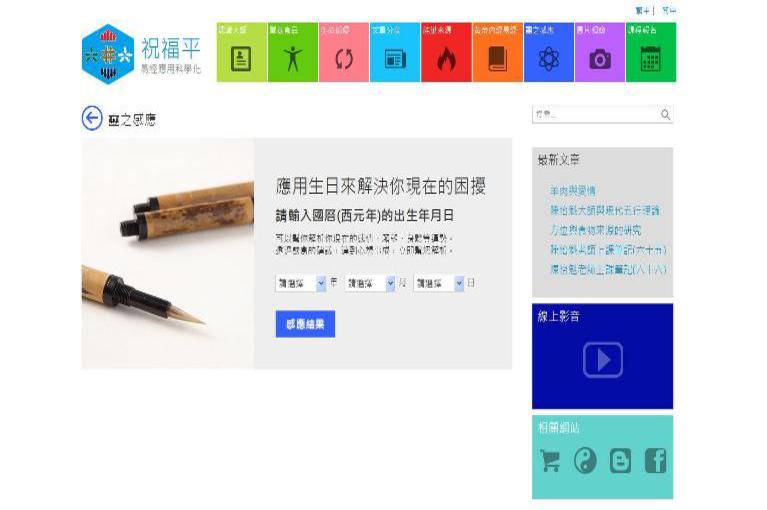767x510 pixels.
Task: Open the shopping cart related site
Action: [550, 461]
